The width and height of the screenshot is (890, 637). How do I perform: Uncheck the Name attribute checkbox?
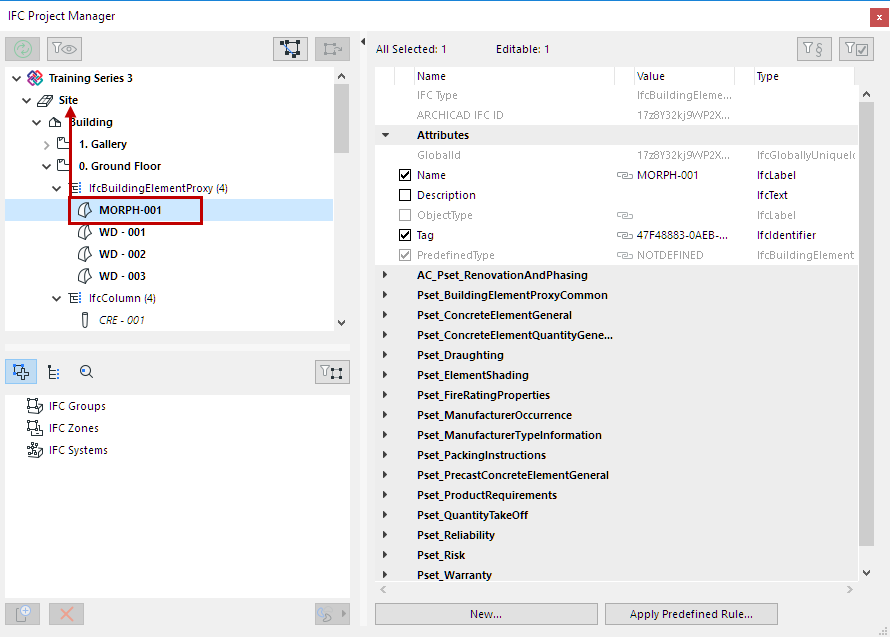pyautogui.click(x=405, y=175)
